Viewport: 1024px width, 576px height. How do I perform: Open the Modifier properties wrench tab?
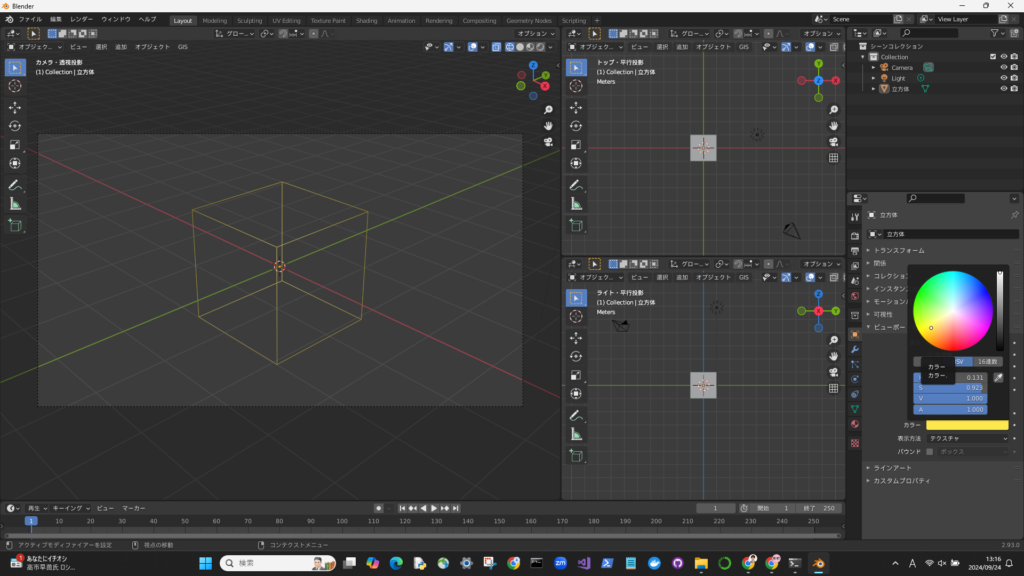(x=854, y=349)
